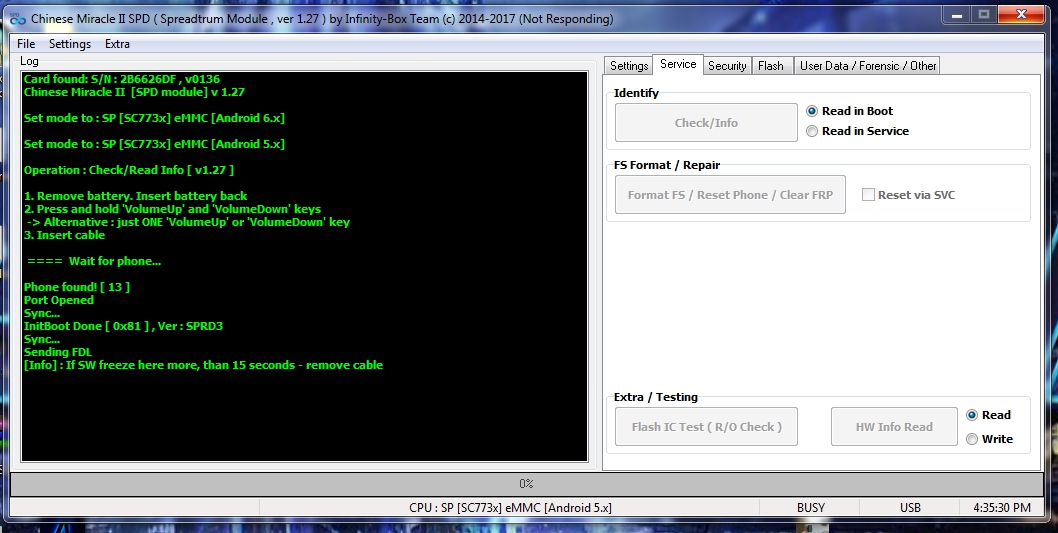Screen dimensions: 1058x533
Task: Minimize the Chinese Miracle II window
Action: coord(956,14)
